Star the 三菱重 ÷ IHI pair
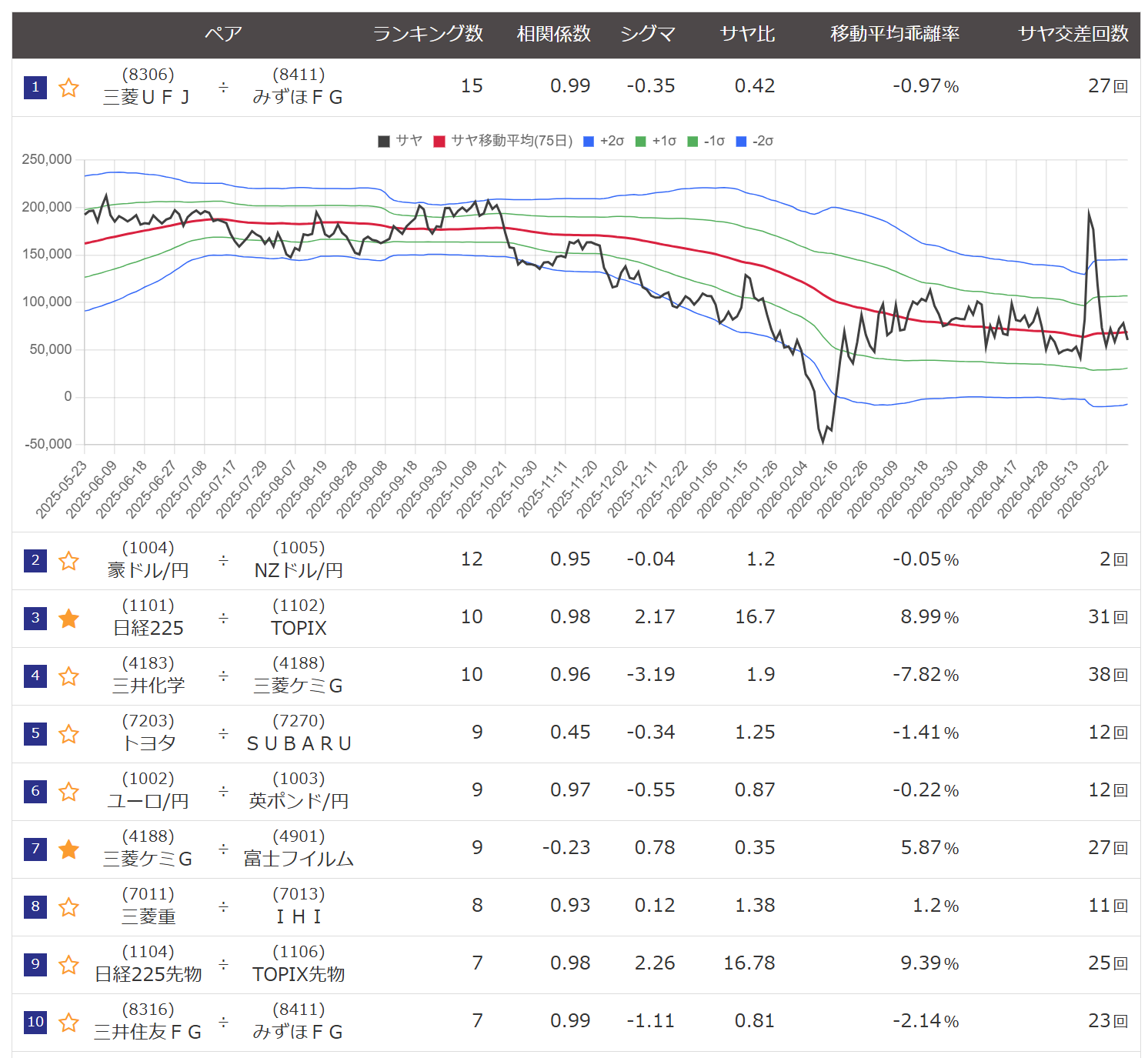 coord(69,906)
